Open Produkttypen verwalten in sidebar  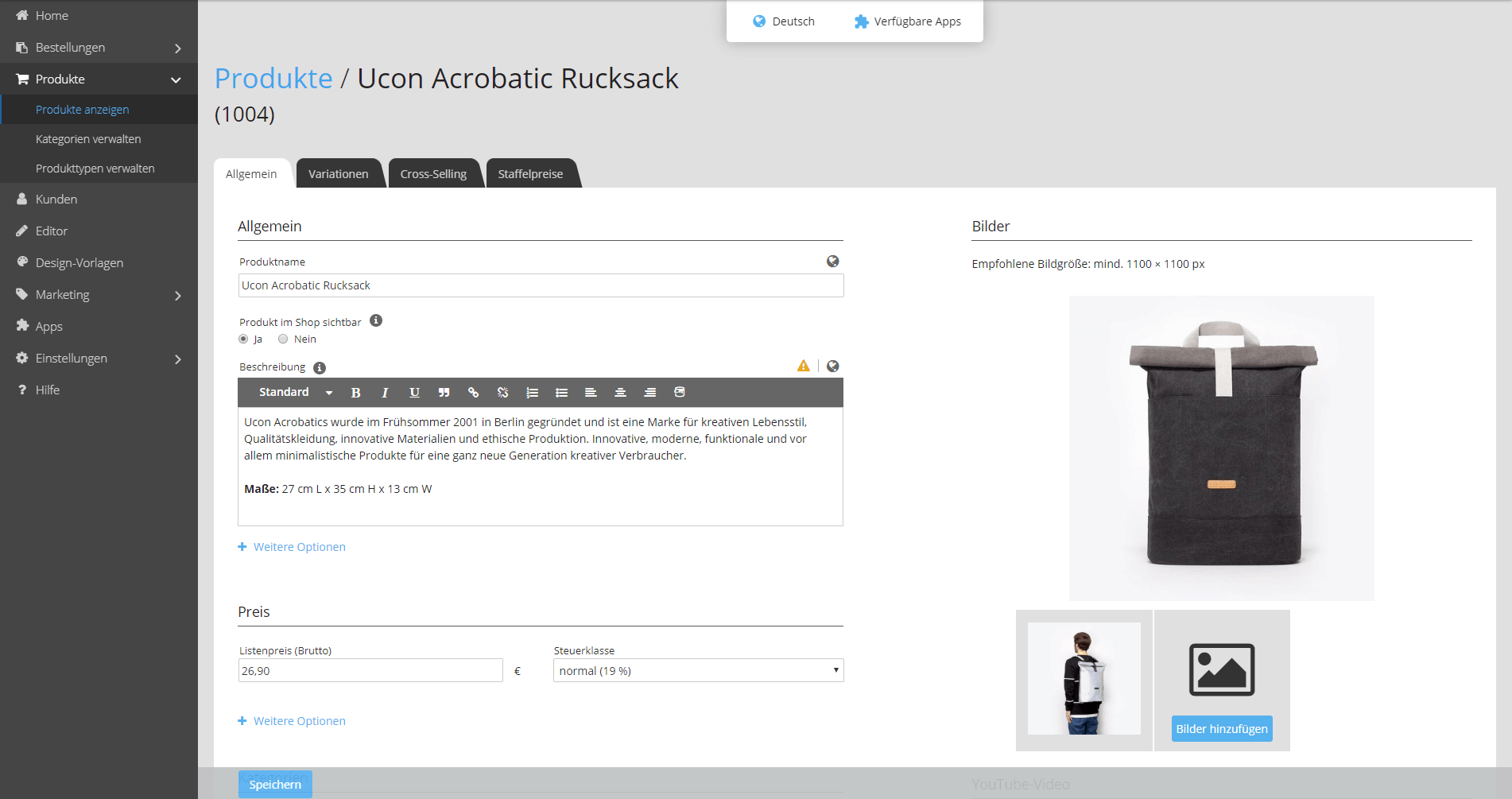pos(95,169)
